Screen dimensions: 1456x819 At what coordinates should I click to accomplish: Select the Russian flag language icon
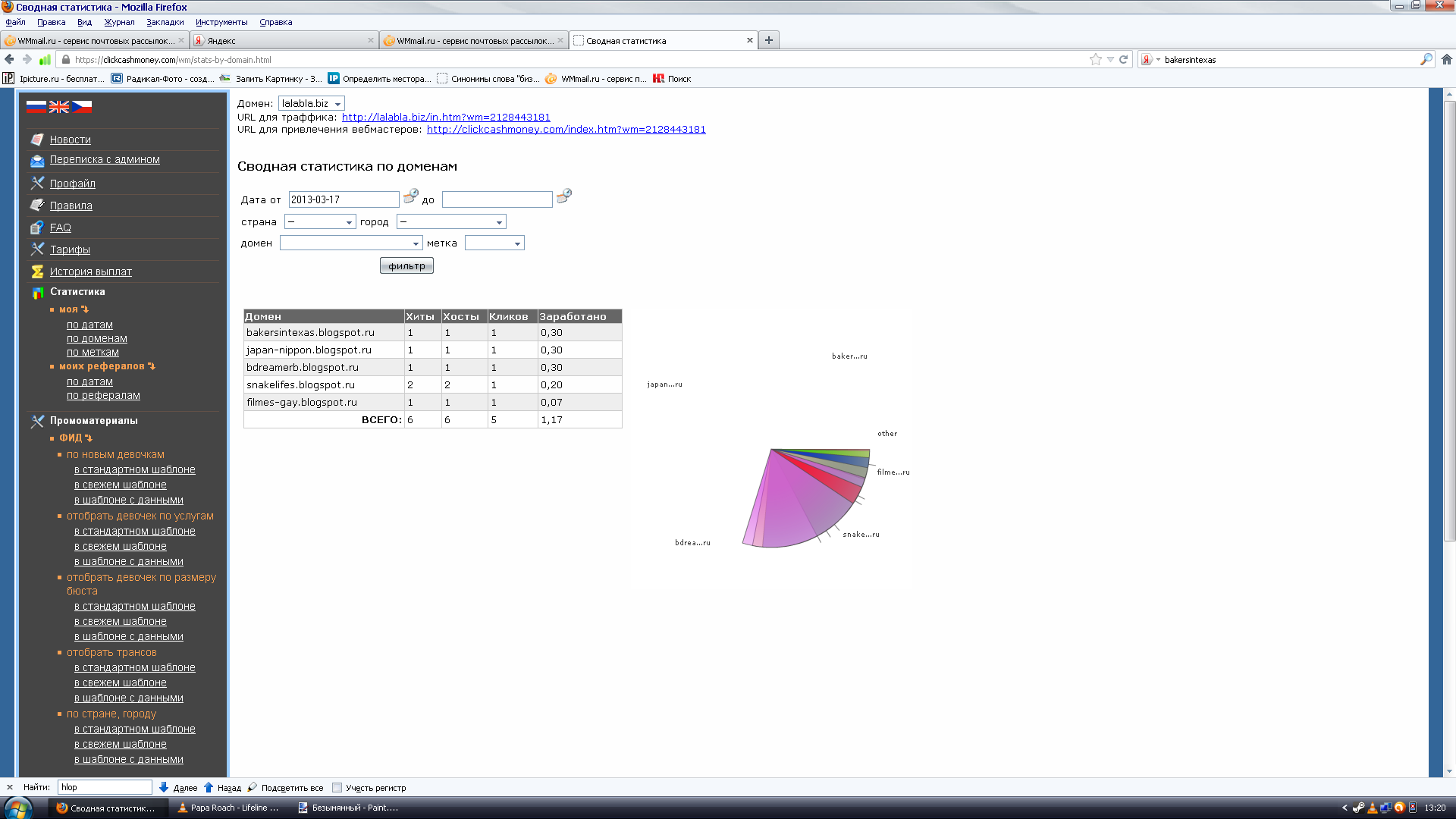coord(36,107)
